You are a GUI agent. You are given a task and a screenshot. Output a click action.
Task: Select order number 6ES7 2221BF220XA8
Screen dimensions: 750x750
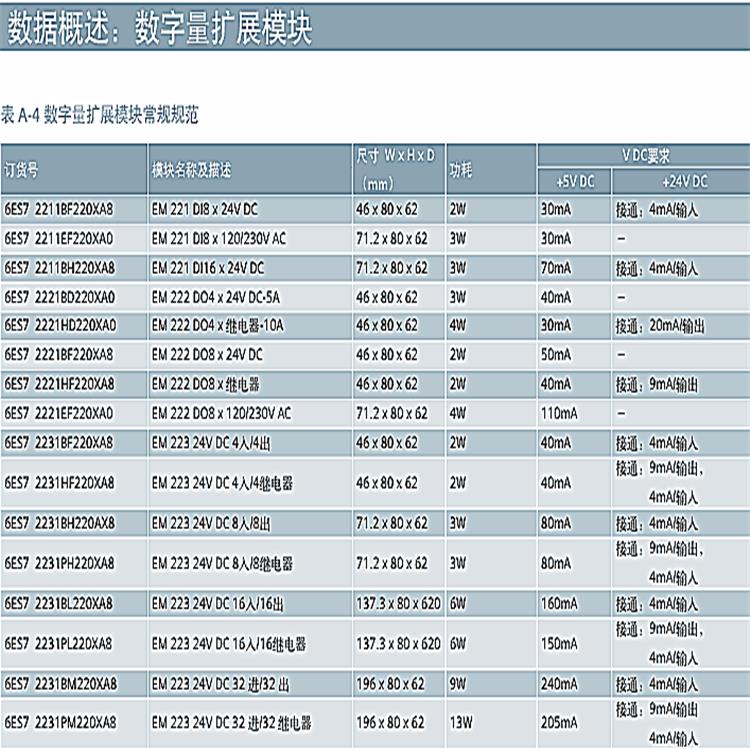(59, 355)
